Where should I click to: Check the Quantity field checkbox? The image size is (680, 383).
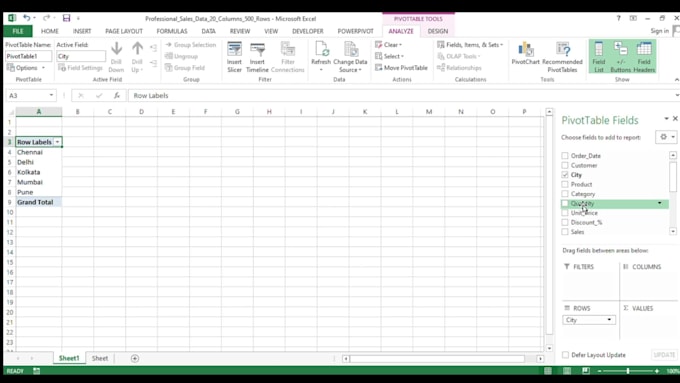(565, 203)
